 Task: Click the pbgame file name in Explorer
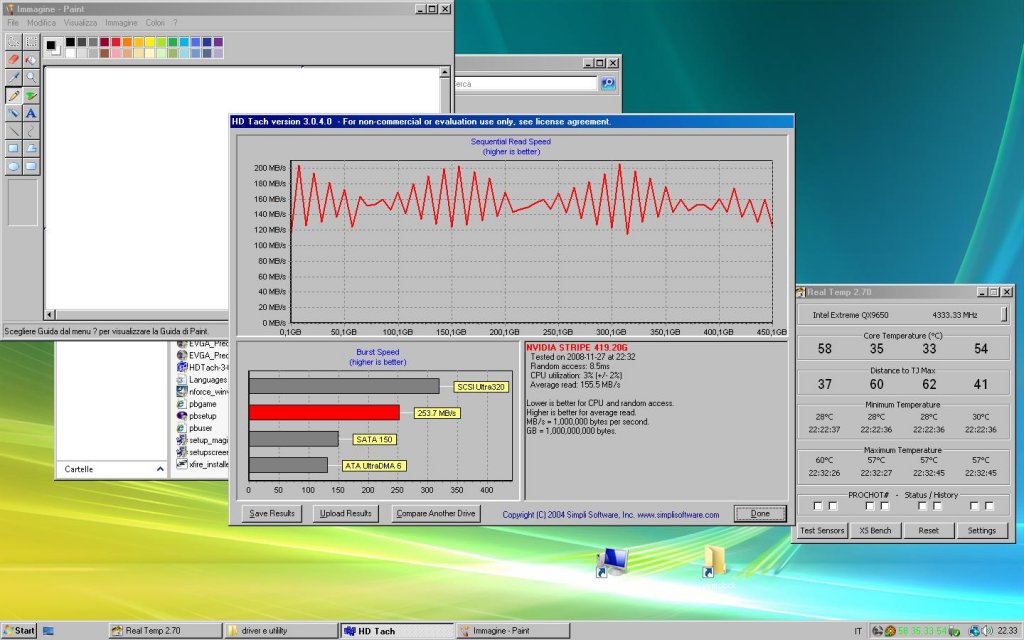pyautogui.click(x=202, y=404)
